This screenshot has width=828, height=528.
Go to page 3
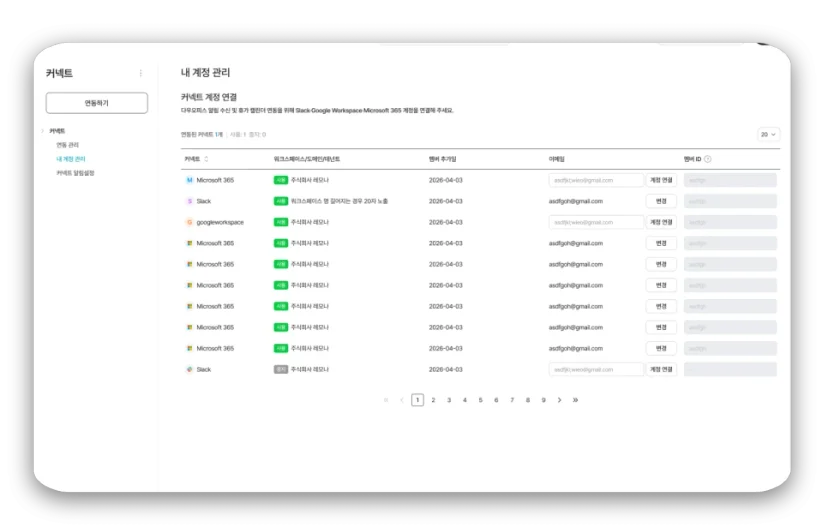tap(449, 400)
